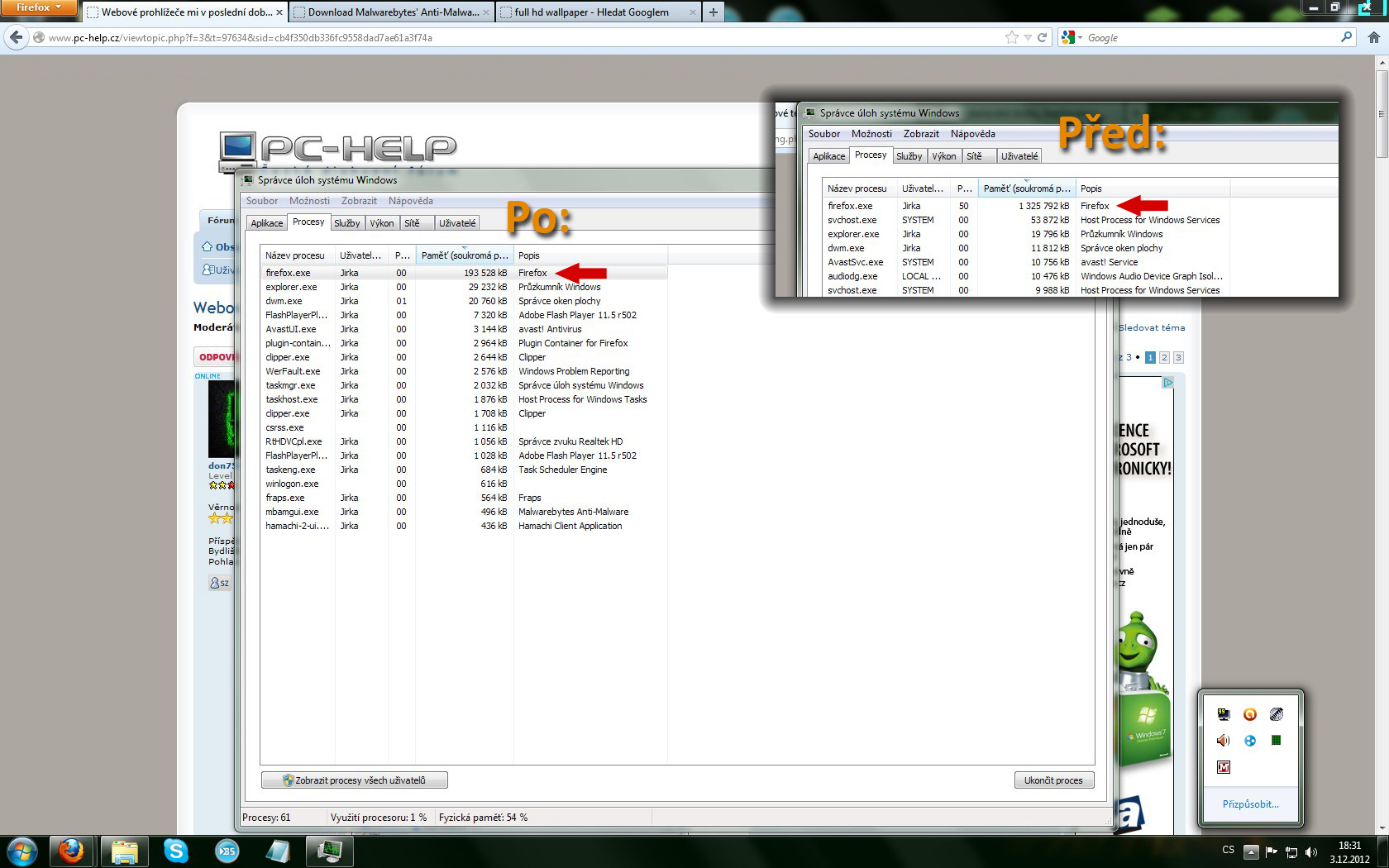This screenshot has width=1389, height=868.
Task: Select the explorer.exe row with 29 232 kB
Action: pyautogui.click(x=464, y=287)
